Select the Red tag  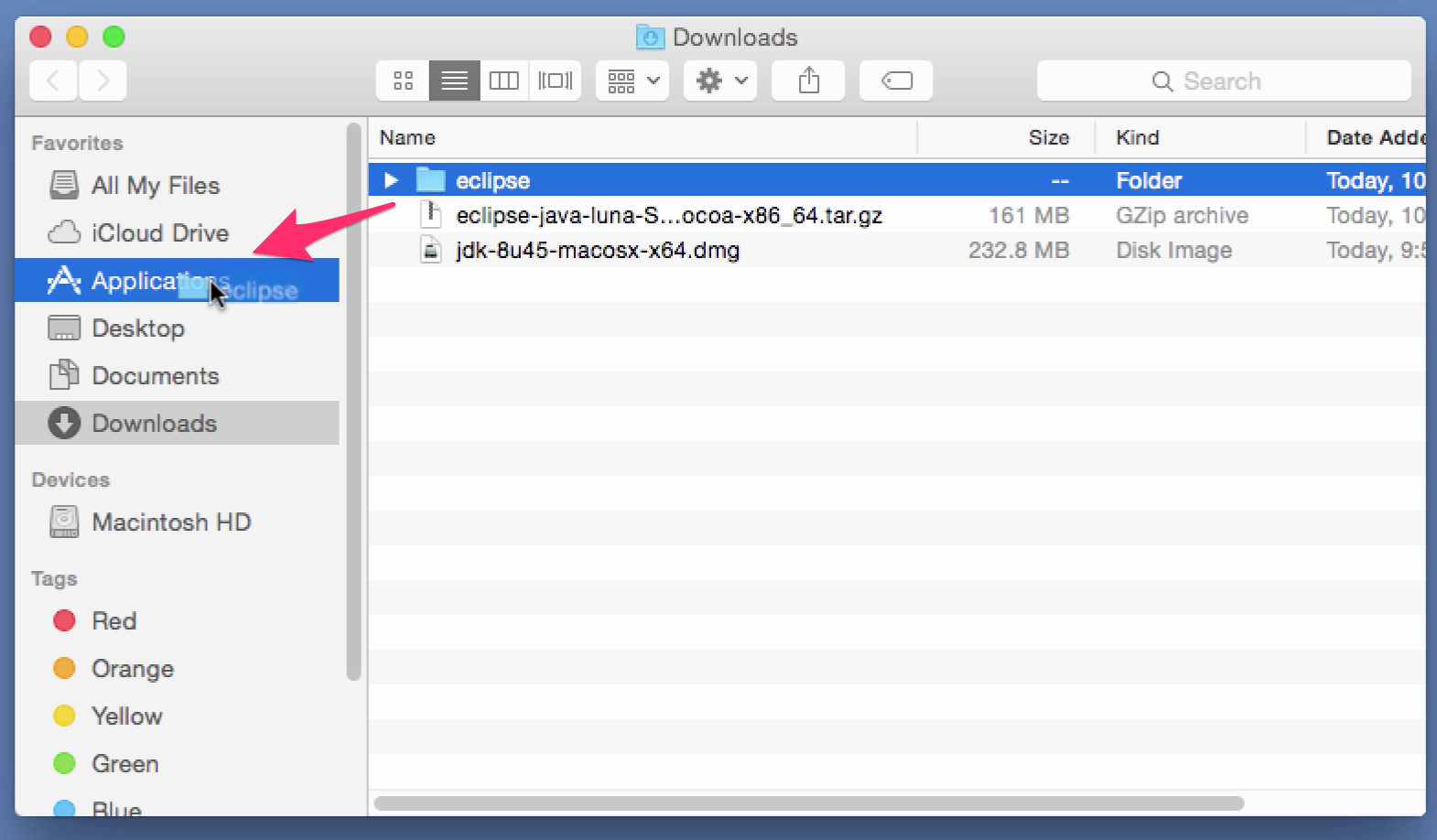pyautogui.click(x=113, y=621)
